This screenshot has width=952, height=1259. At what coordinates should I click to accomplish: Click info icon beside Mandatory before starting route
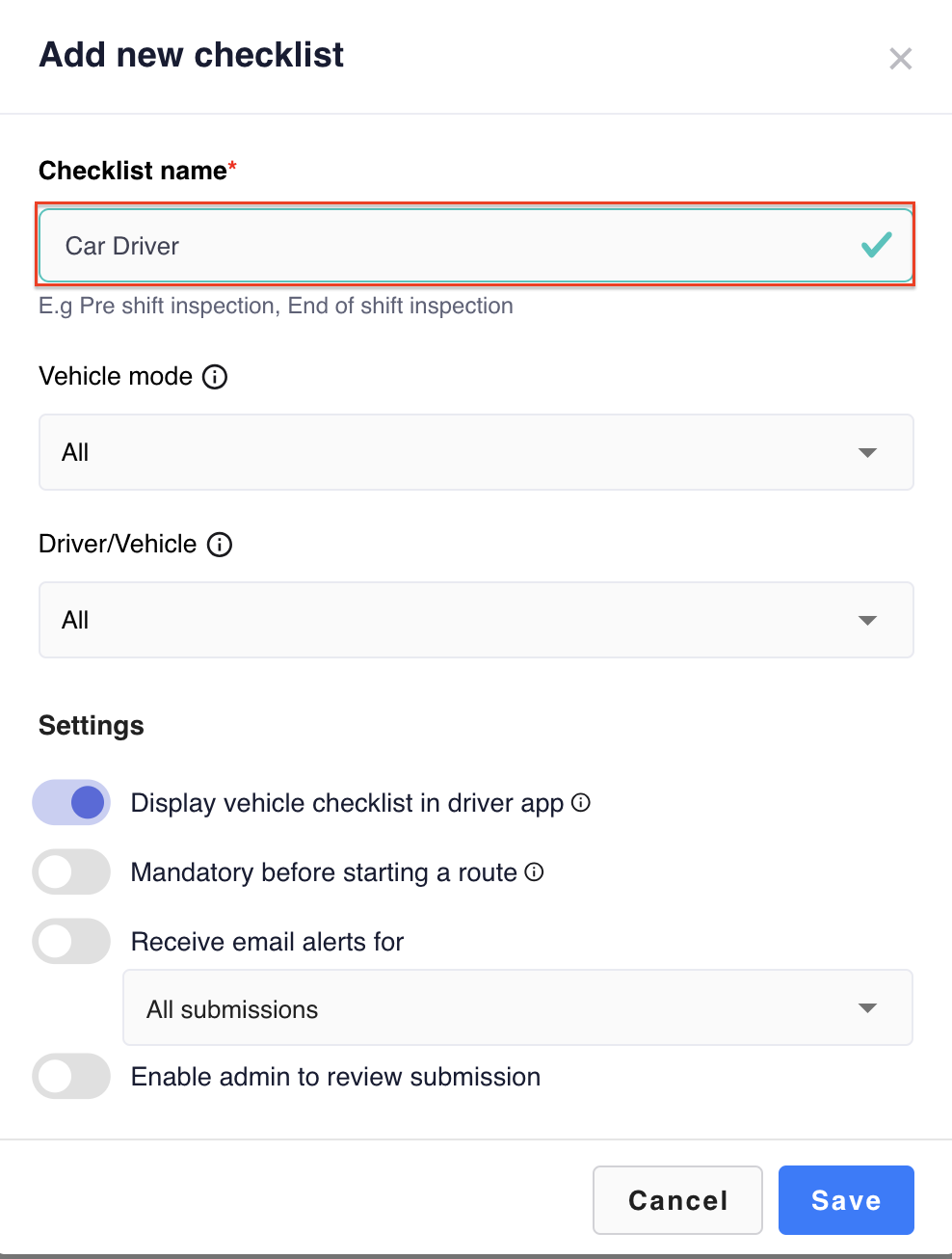(534, 871)
